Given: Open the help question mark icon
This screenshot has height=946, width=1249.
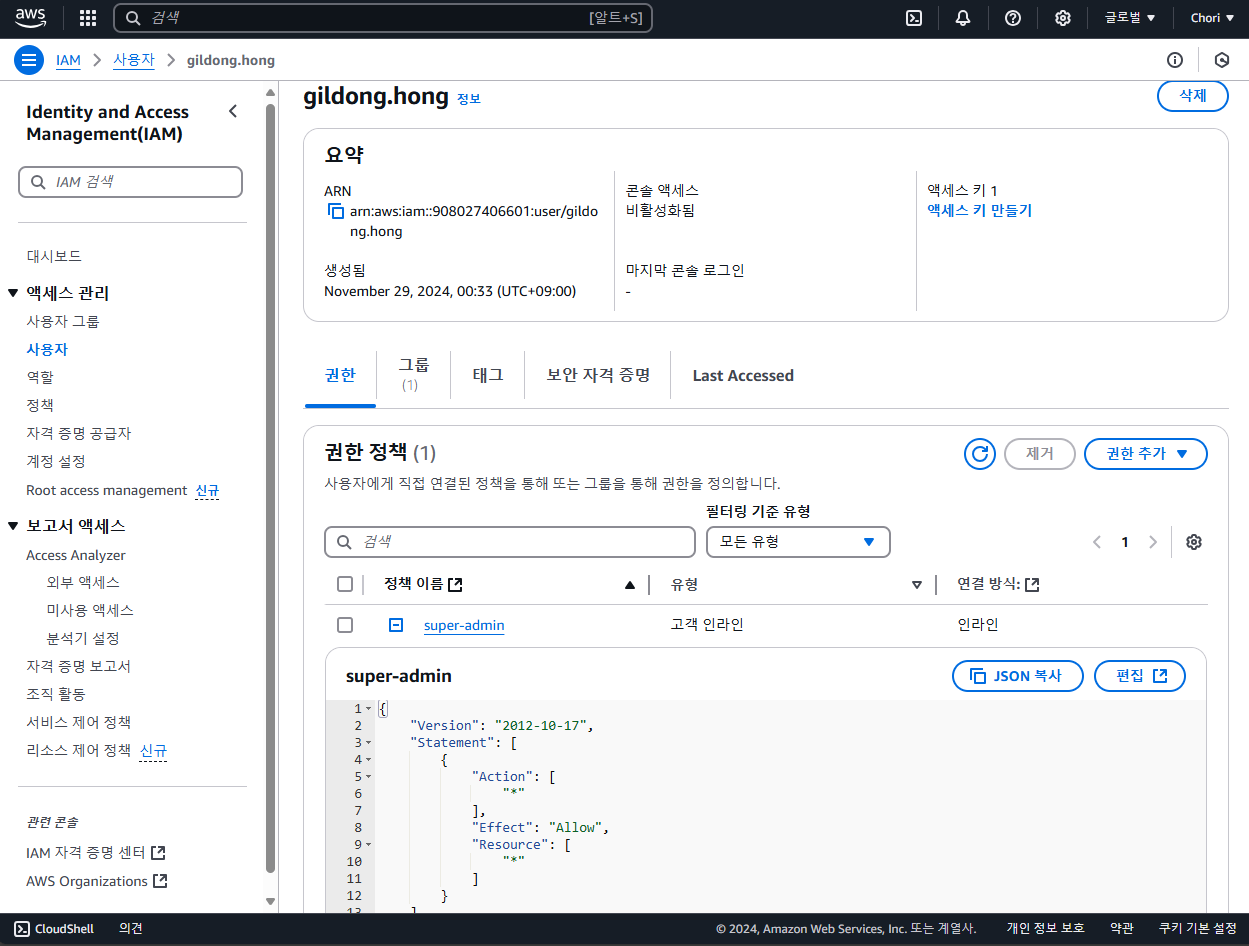Looking at the screenshot, I should click(x=1013, y=18).
